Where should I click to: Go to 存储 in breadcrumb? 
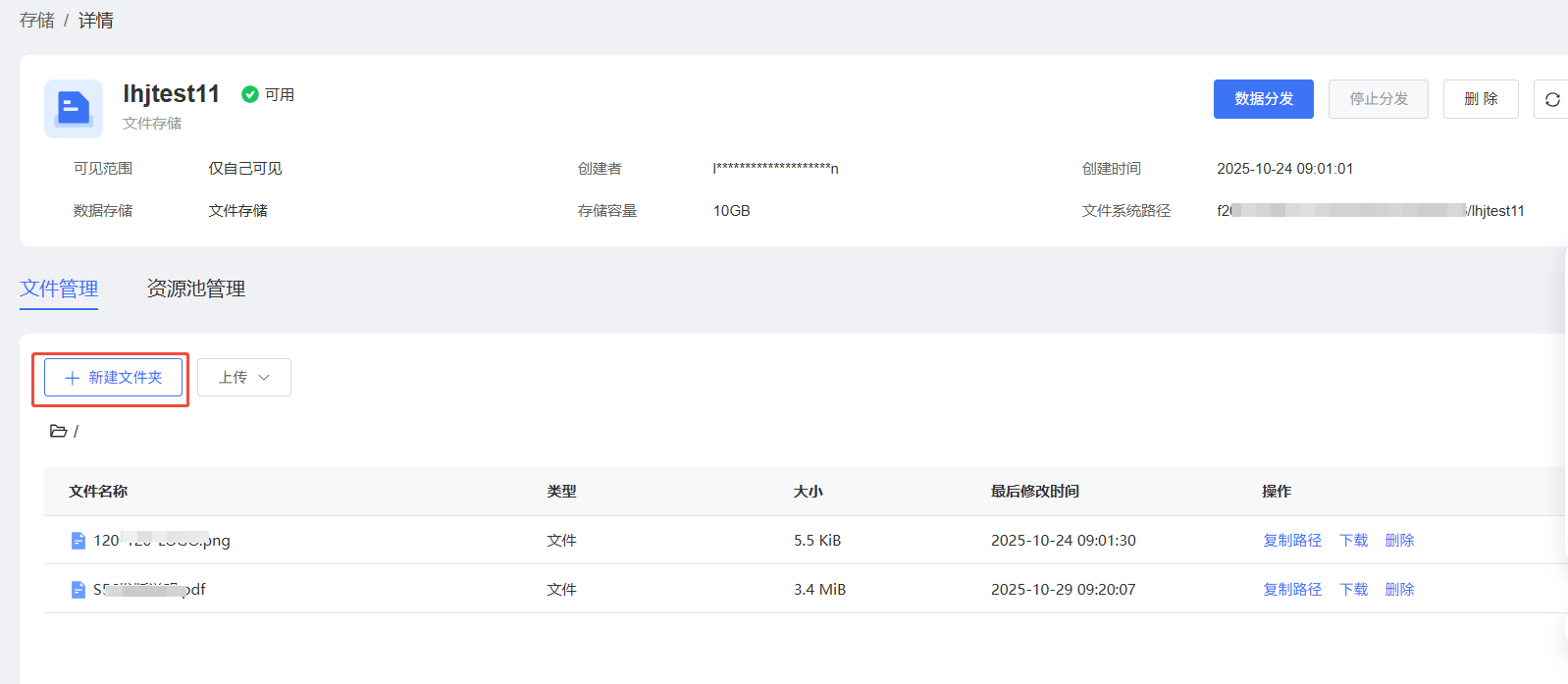37,21
